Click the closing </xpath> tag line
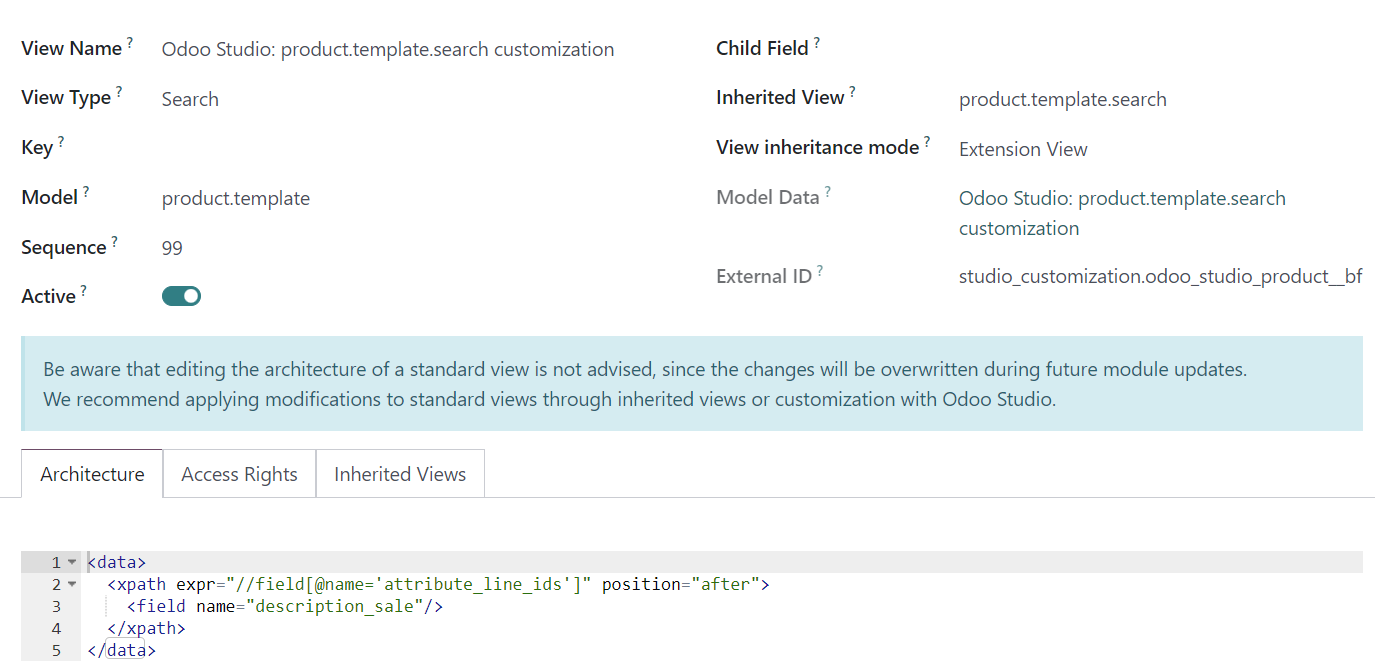The height and width of the screenshot is (662, 1375). [x=146, y=628]
